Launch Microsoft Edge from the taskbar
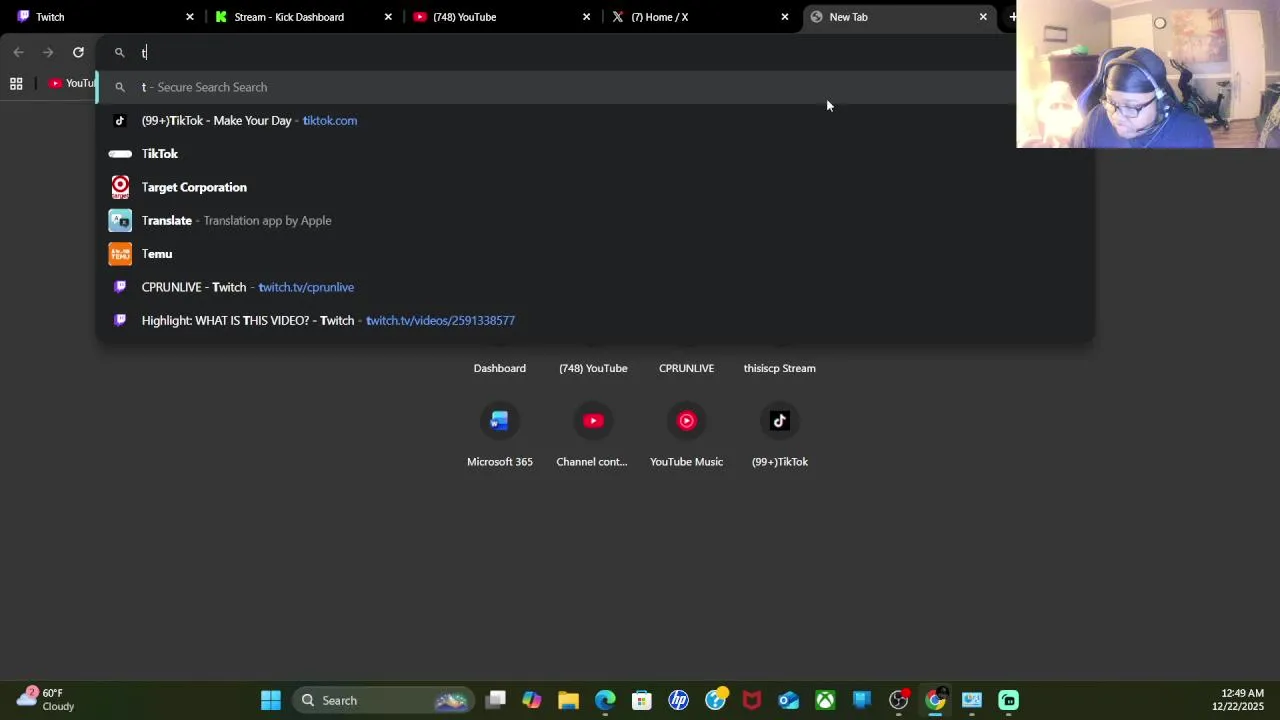Screen dimensions: 1280x720 click(605, 700)
